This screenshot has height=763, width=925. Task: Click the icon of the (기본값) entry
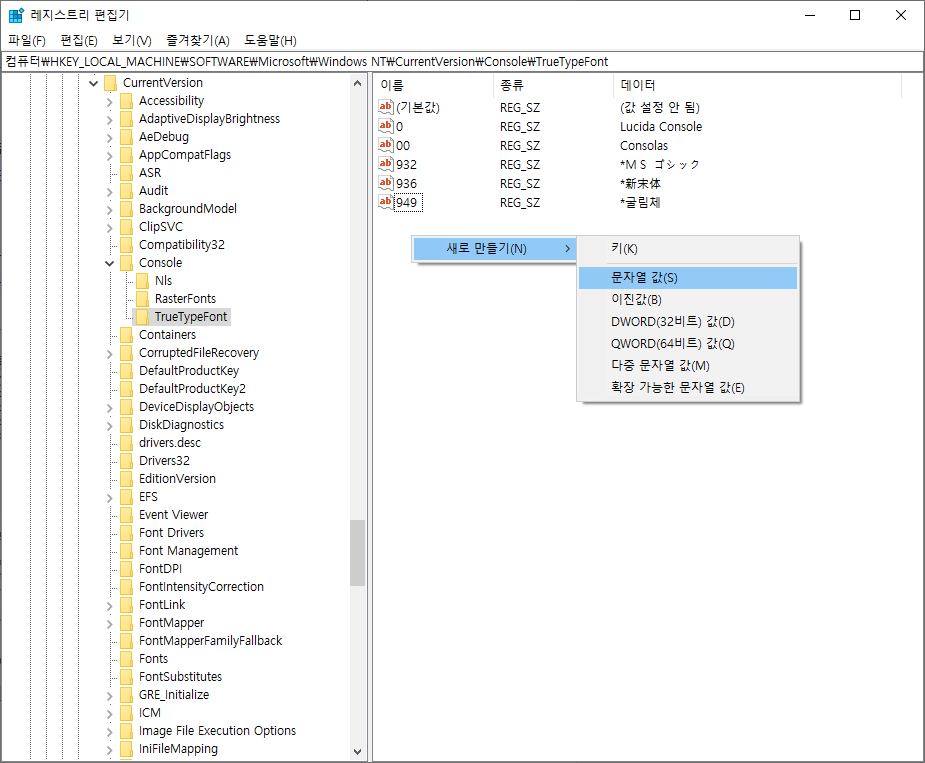point(386,107)
